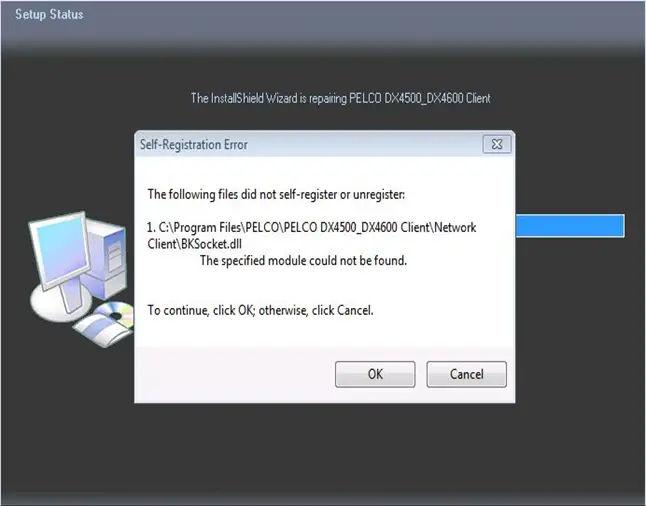Click the 'Self-Registration Error' title text
646x506 pixels.
(x=194, y=145)
